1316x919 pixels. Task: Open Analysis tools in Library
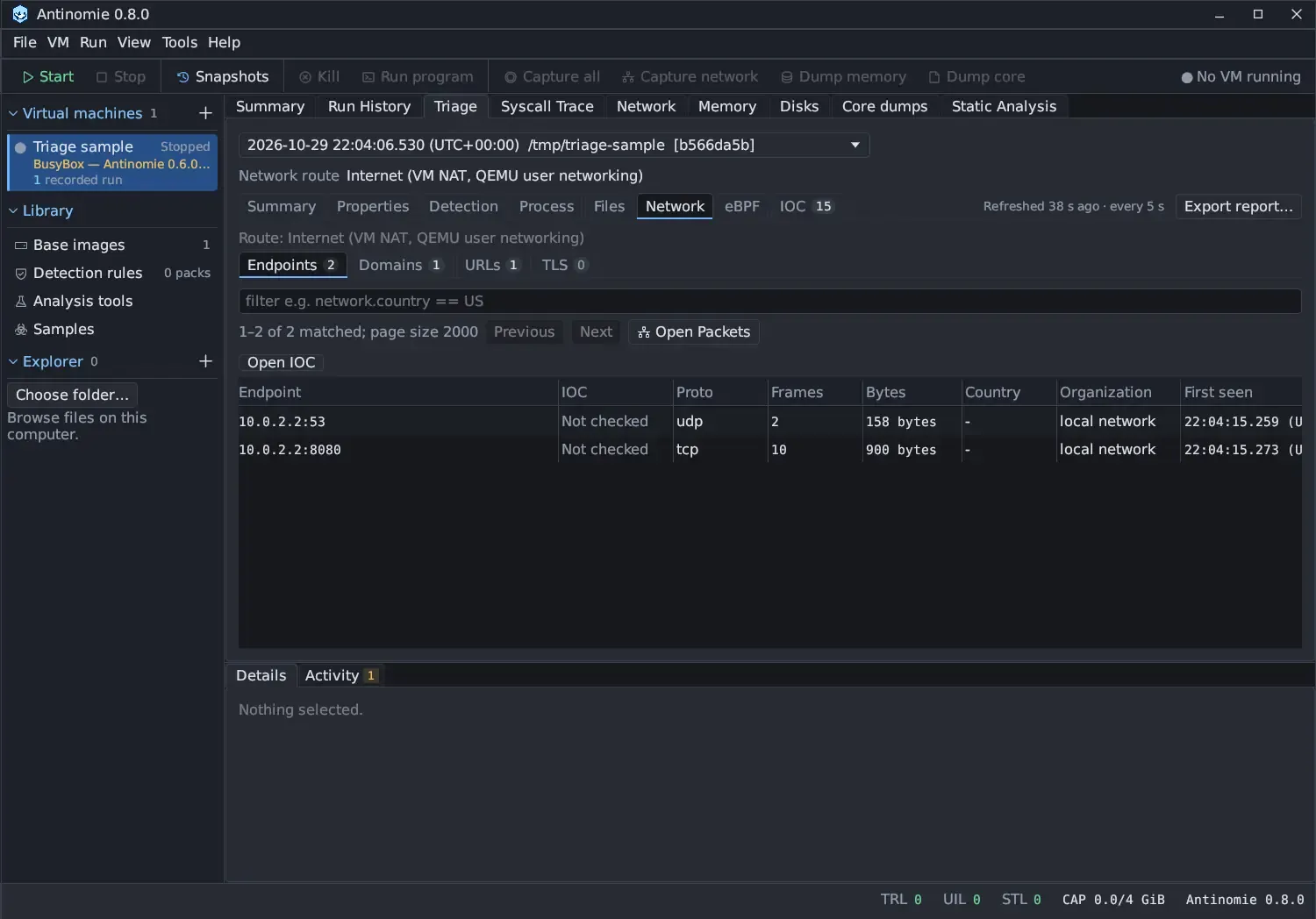[112, 301]
